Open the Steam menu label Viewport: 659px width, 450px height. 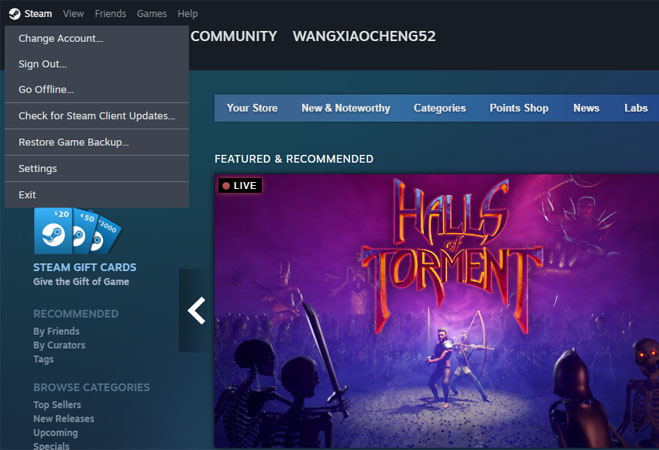pyautogui.click(x=38, y=14)
